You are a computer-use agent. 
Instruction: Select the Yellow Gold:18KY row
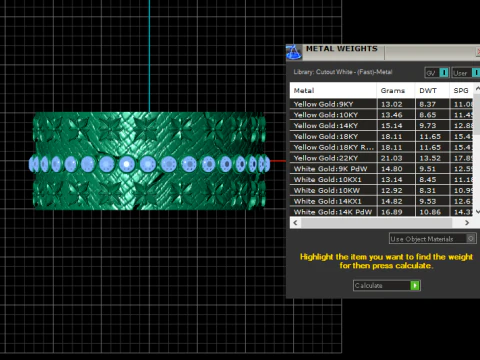pyautogui.click(x=381, y=136)
